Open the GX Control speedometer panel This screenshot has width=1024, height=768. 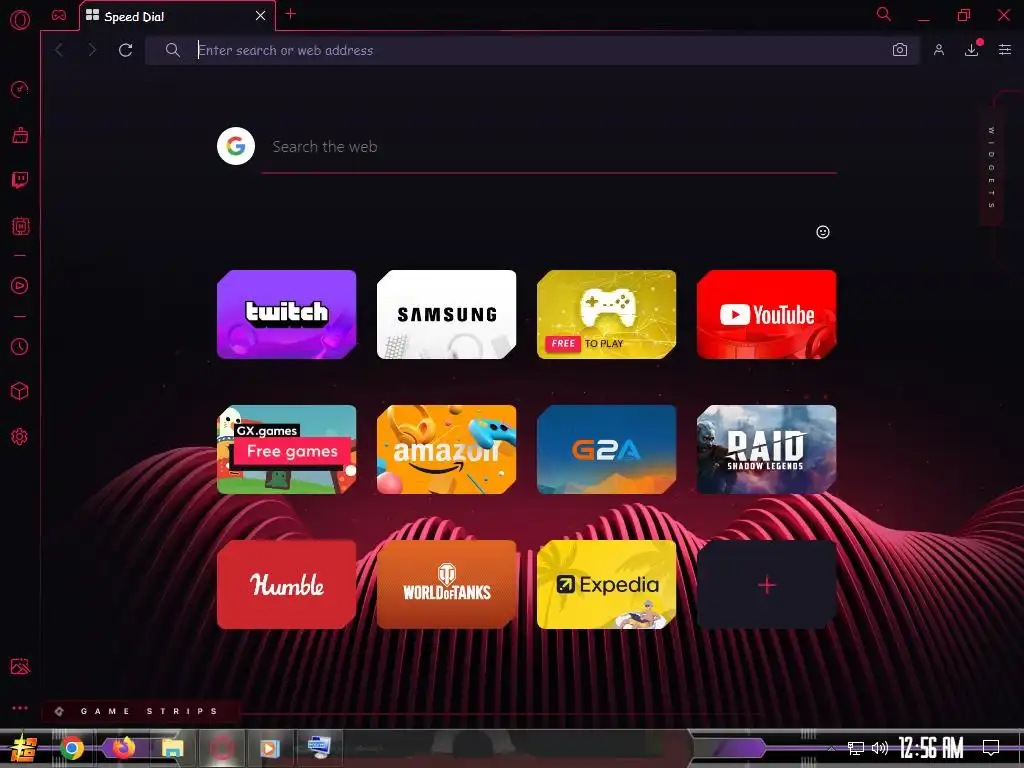pos(20,89)
